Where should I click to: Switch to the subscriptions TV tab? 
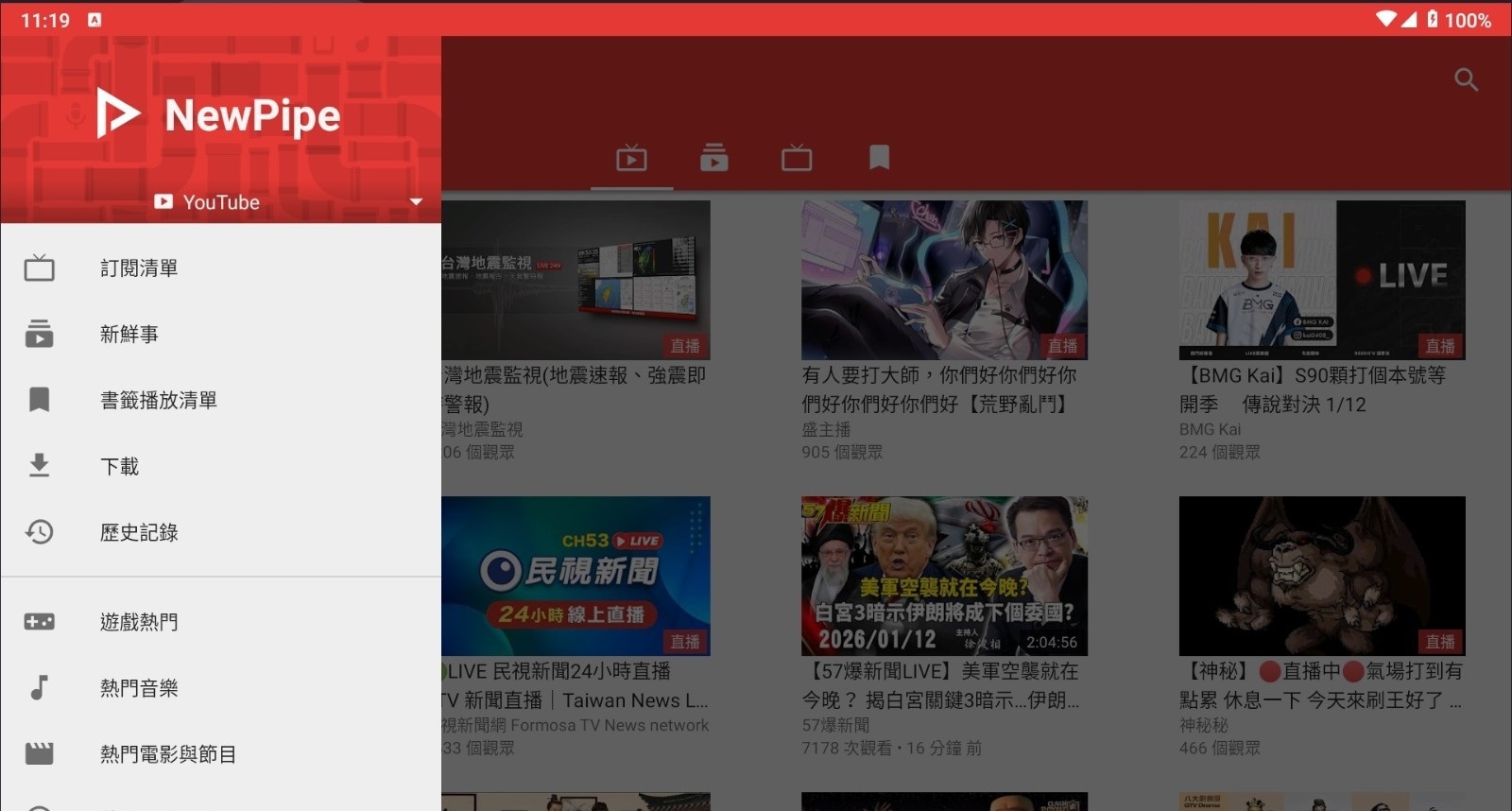(797, 158)
